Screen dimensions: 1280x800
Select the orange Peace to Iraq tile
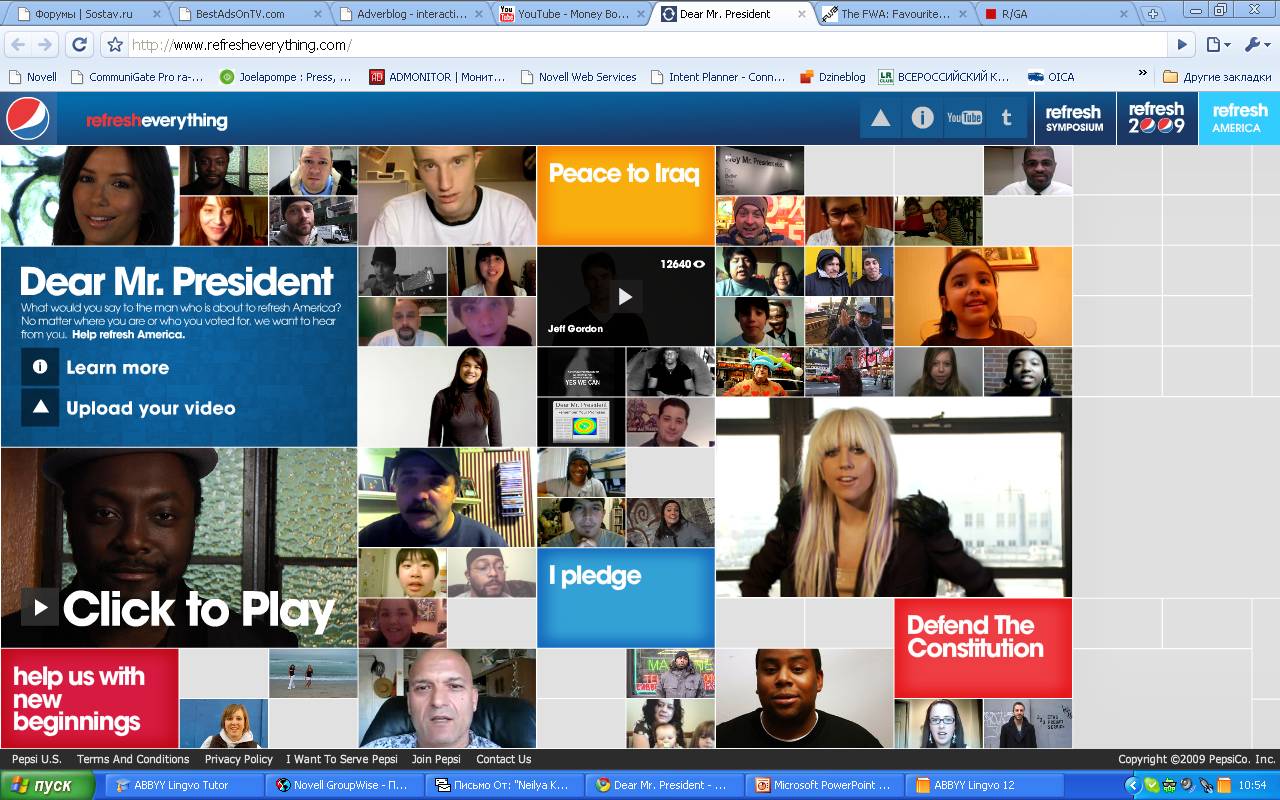point(625,195)
